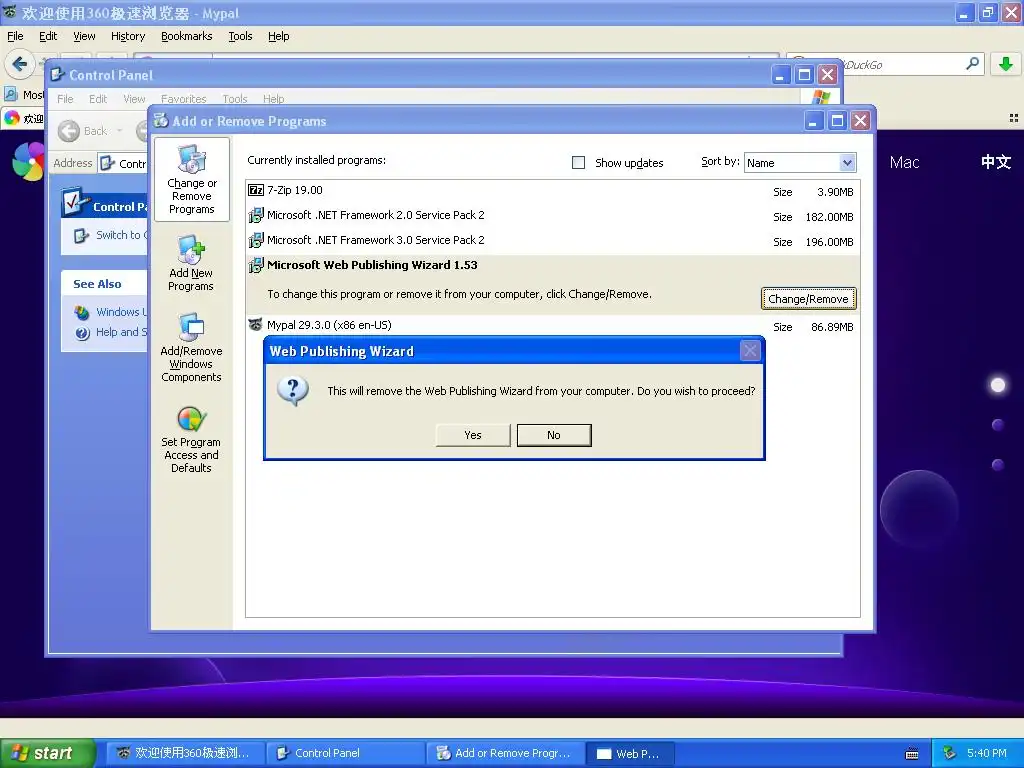
Task: Click Microsoft Web Publishing Wizard icon
Action: (256, 264)
